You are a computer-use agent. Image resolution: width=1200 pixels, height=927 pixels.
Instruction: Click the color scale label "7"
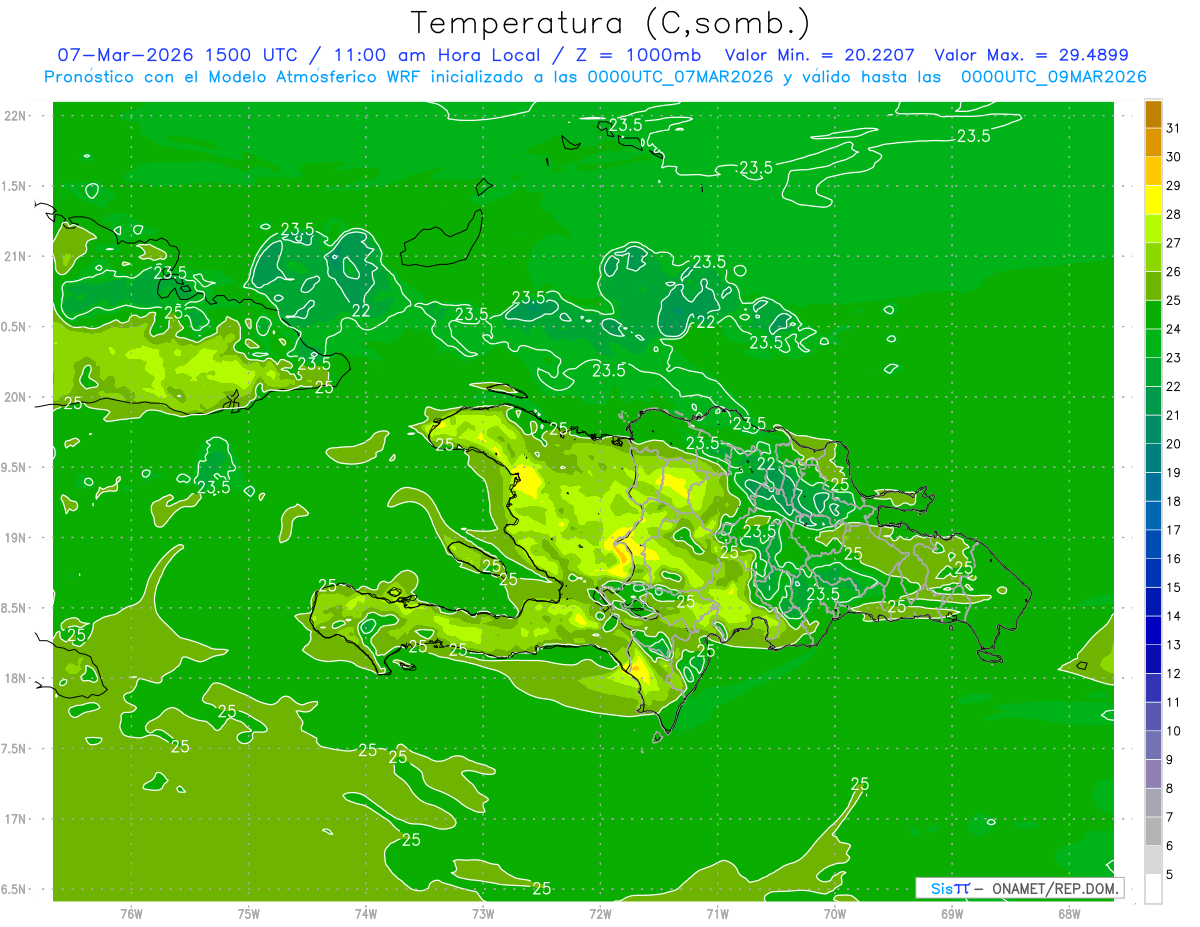(x=1170, y=818)
